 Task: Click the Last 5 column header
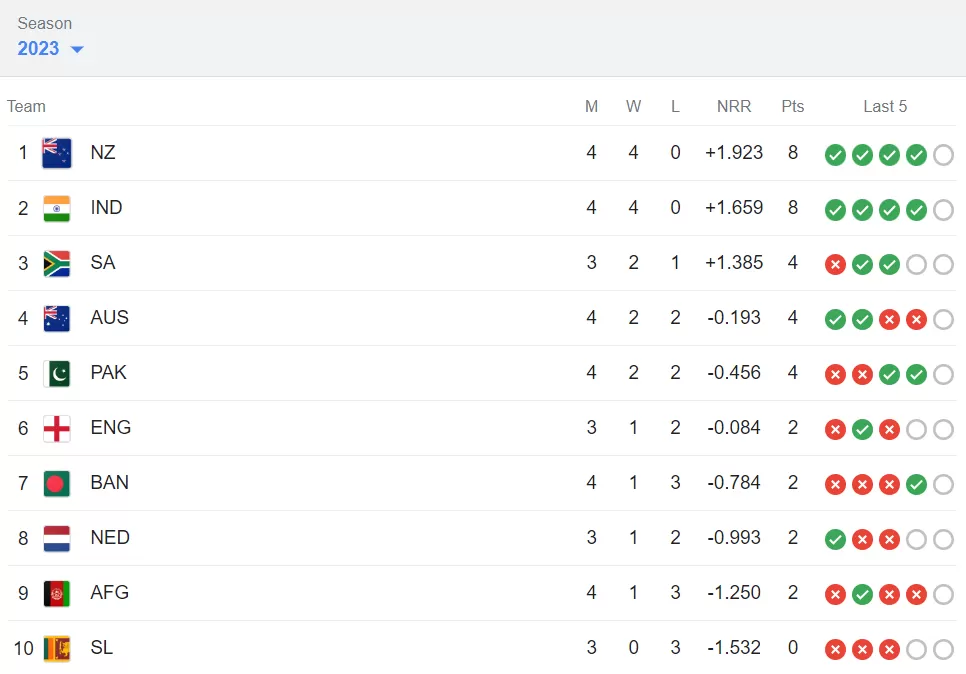coord(885,106)
